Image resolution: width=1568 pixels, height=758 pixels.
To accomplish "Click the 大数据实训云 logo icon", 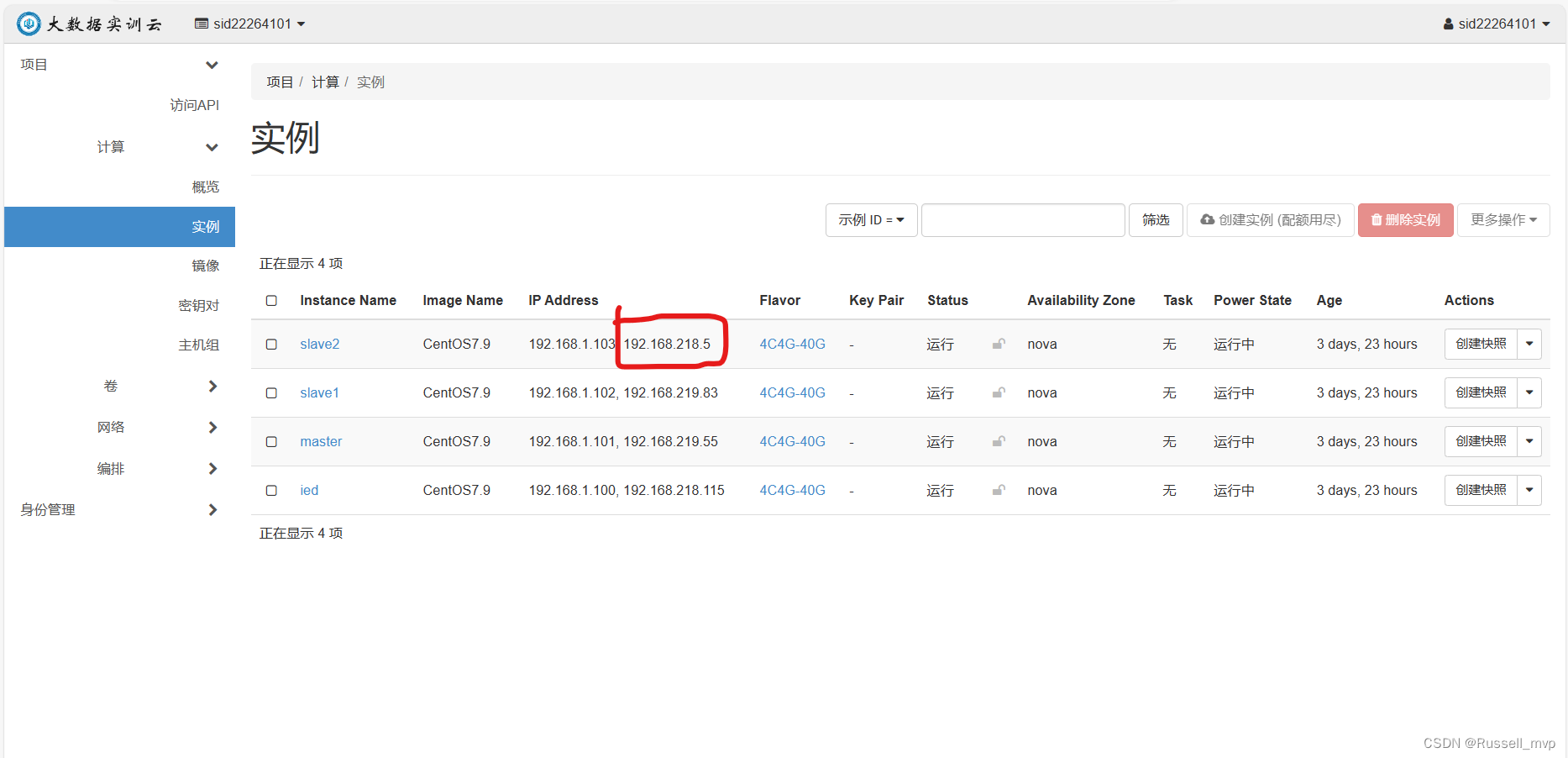I will click(29, 24).
